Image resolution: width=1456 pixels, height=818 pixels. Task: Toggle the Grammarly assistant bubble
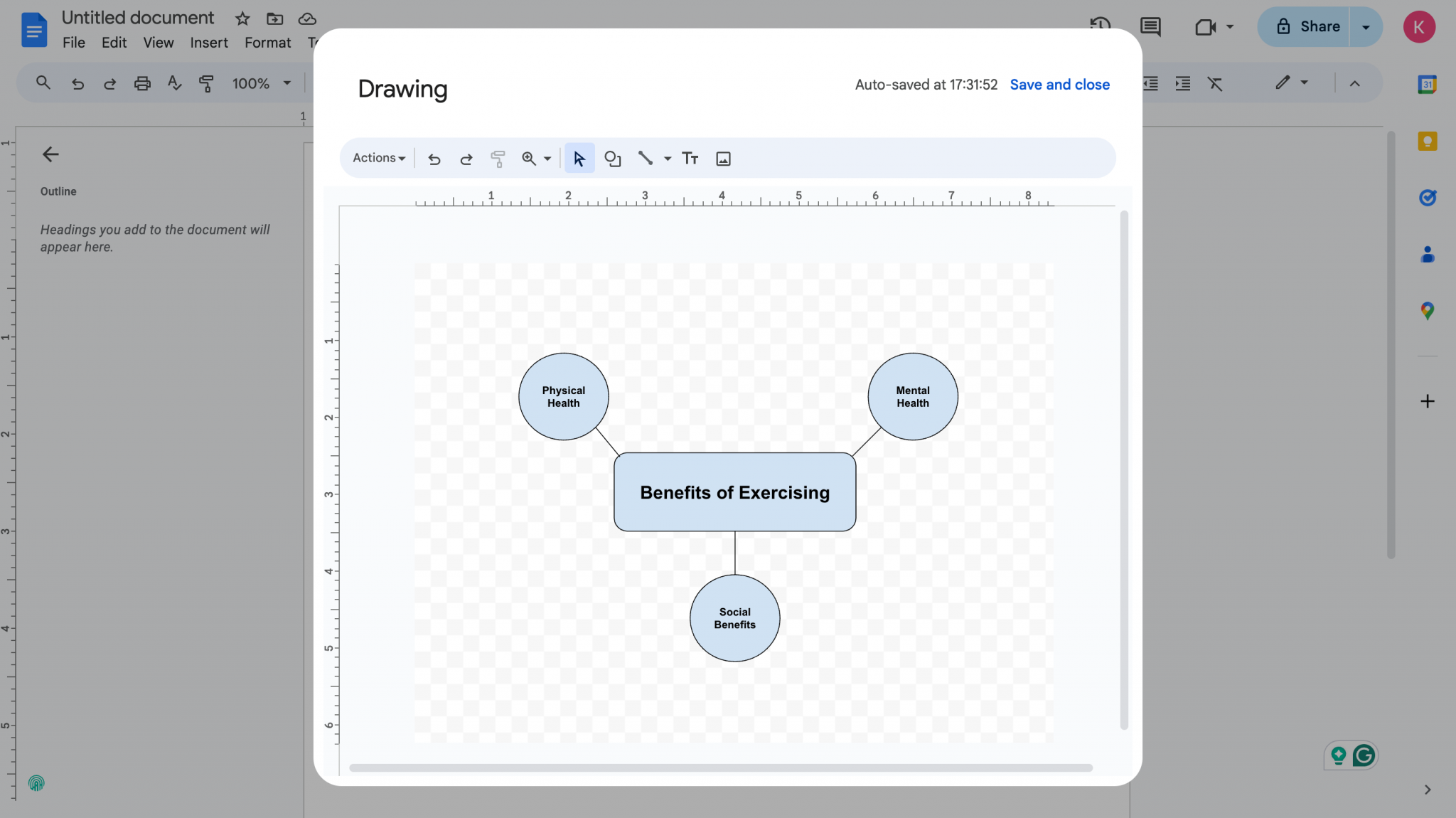pos(1363,756)
